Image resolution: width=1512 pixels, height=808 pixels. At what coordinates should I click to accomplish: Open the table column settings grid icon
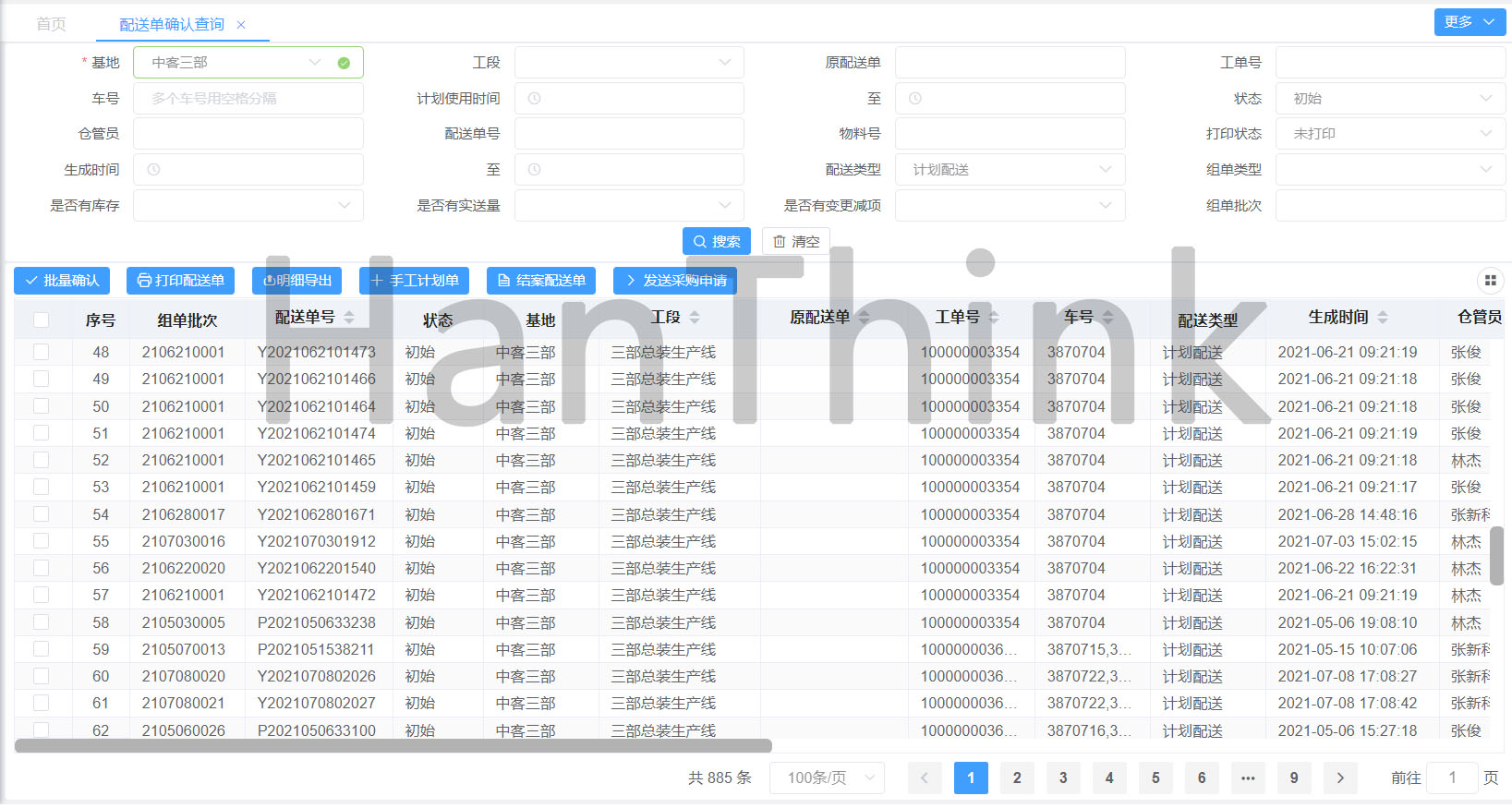(x=1490, y=280)
